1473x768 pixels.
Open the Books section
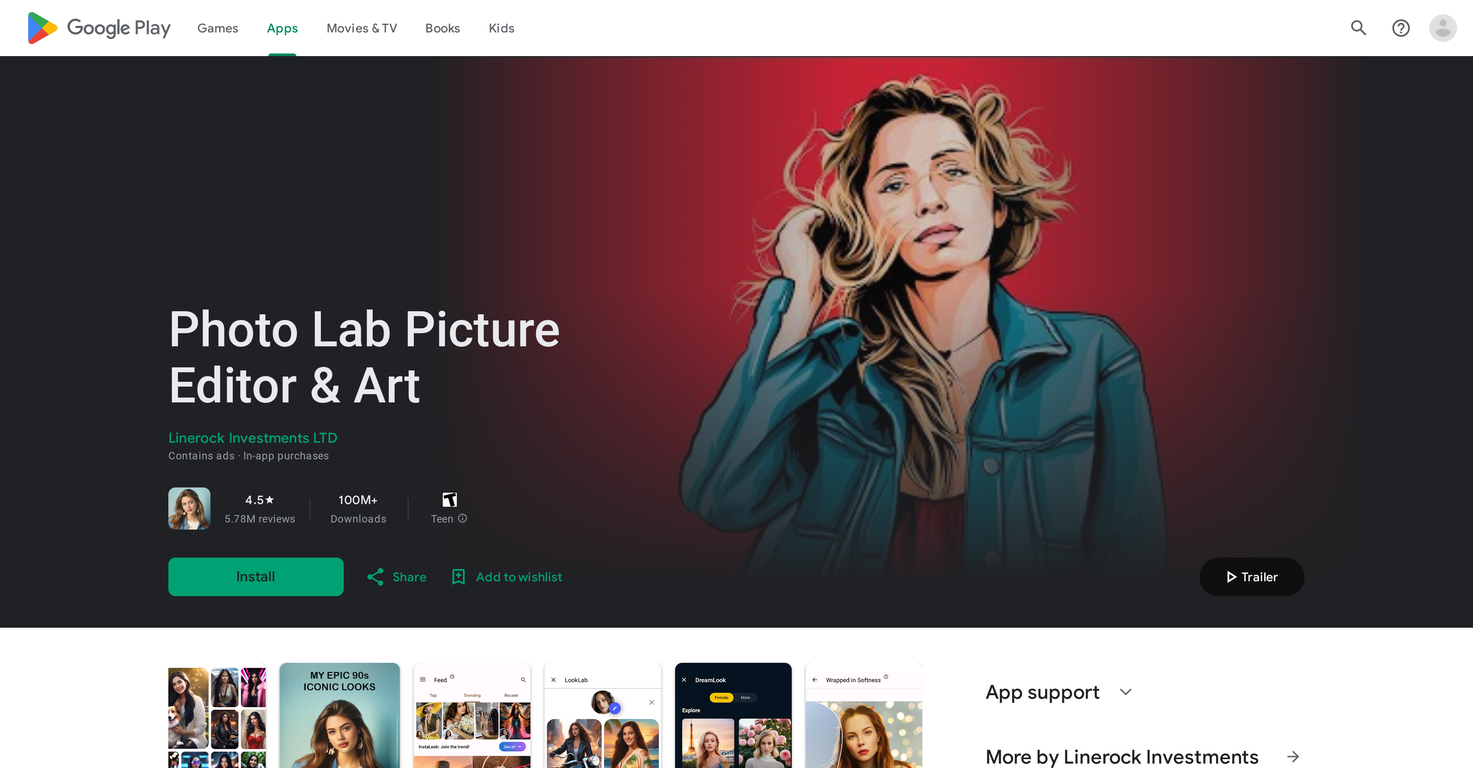[x=442, y=28]
